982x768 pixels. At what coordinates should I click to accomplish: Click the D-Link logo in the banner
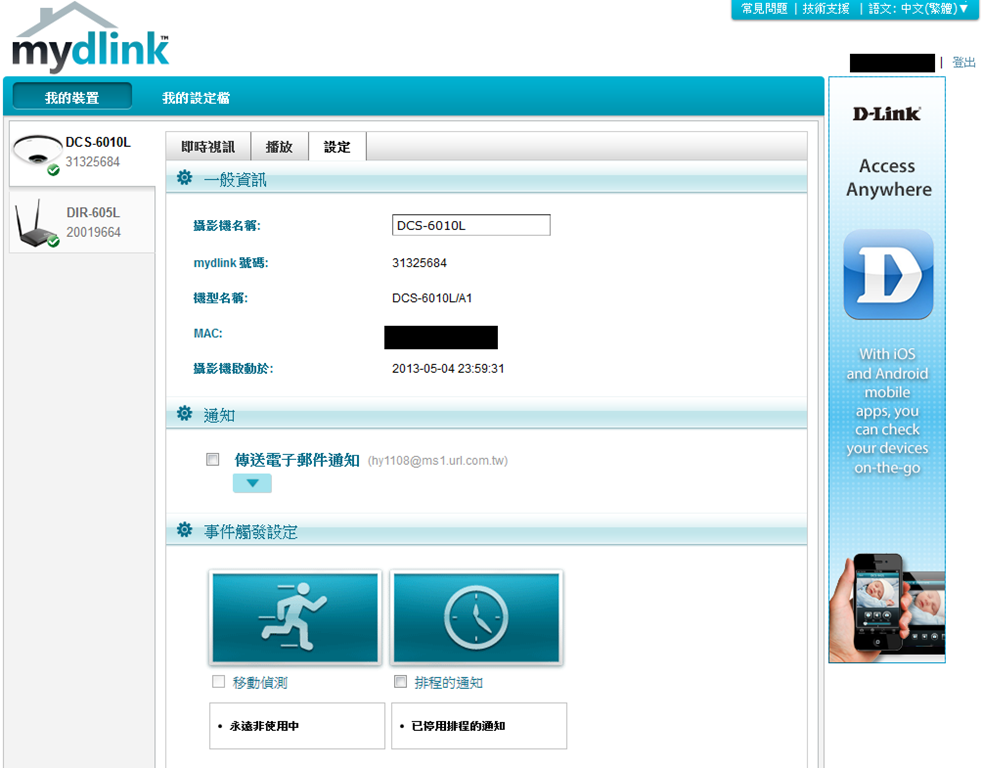(x=887, y=114)
